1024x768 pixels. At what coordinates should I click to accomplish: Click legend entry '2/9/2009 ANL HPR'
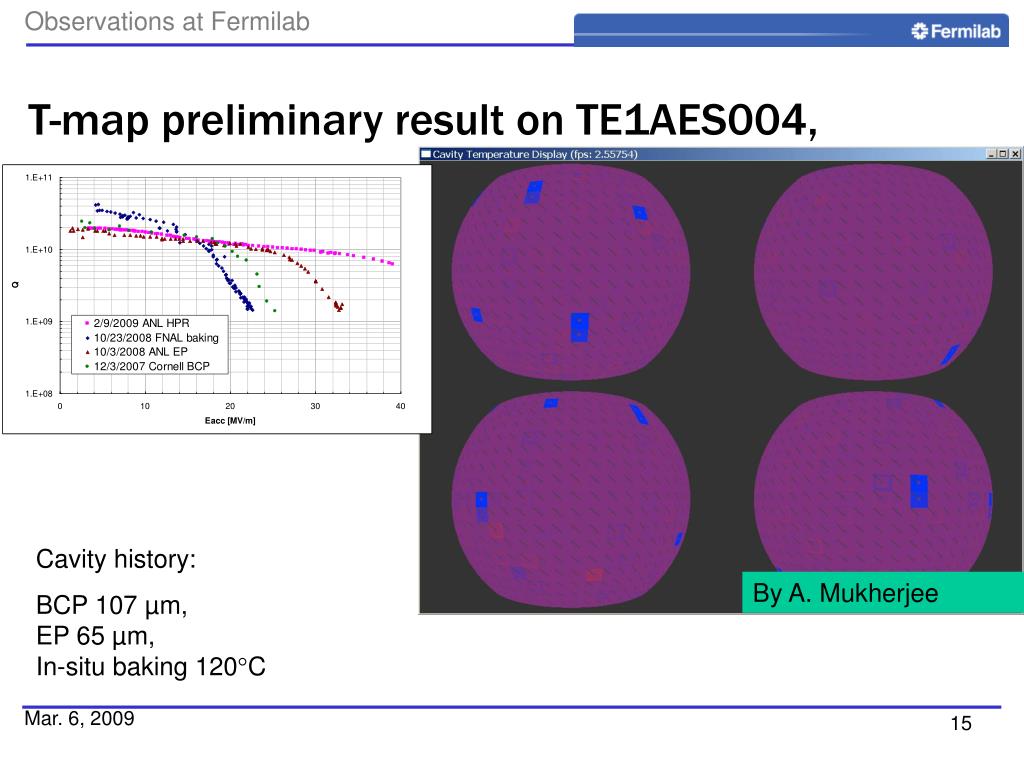tap(141, 323)
